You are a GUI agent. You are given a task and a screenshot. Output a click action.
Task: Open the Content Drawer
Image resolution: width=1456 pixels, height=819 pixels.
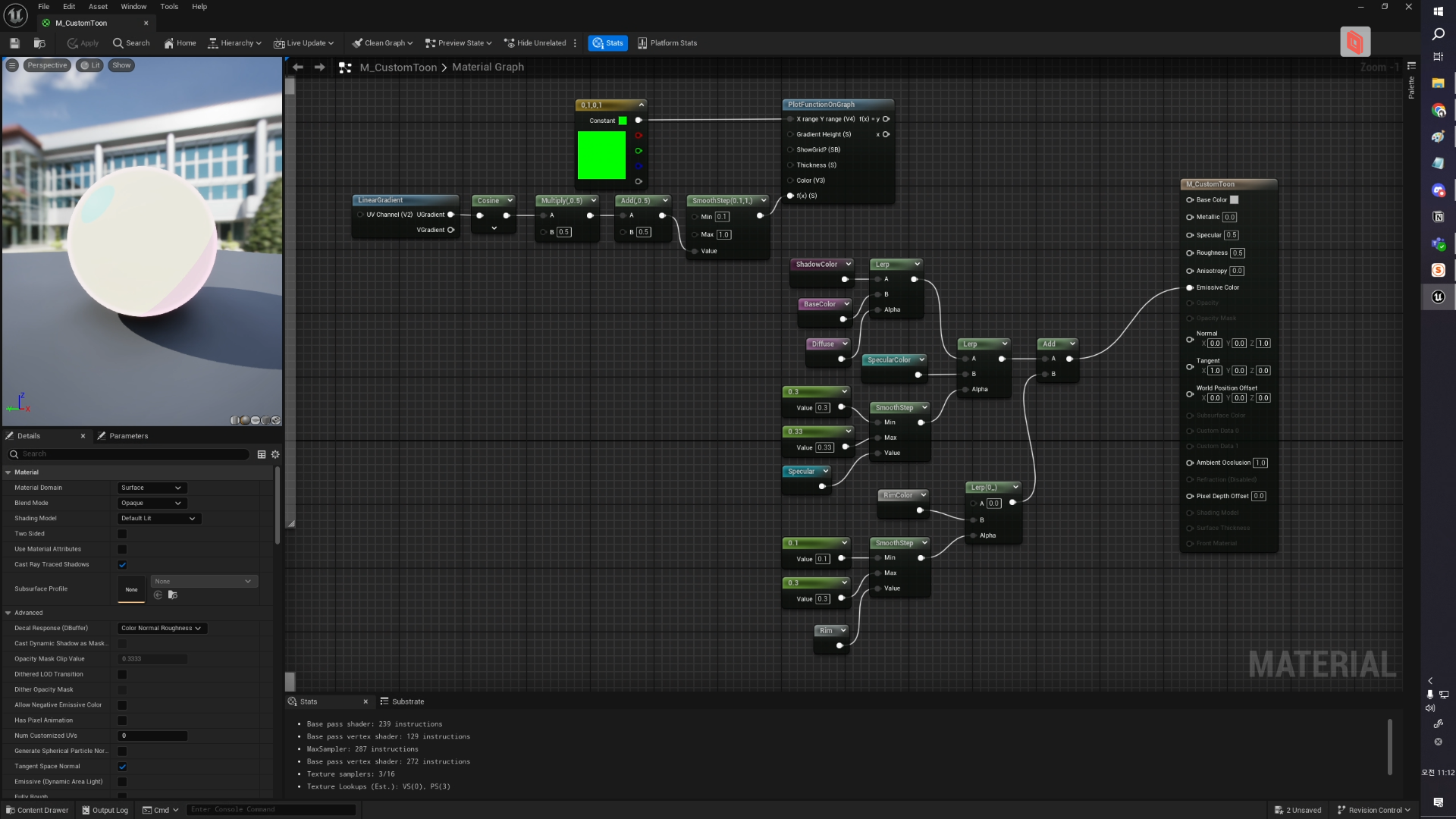37,810
